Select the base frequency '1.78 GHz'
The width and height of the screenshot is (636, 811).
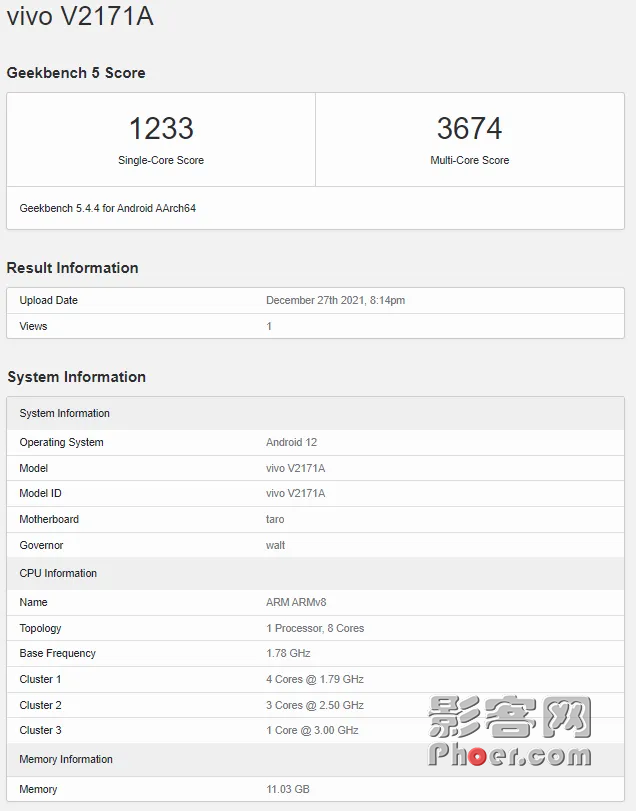289,653
